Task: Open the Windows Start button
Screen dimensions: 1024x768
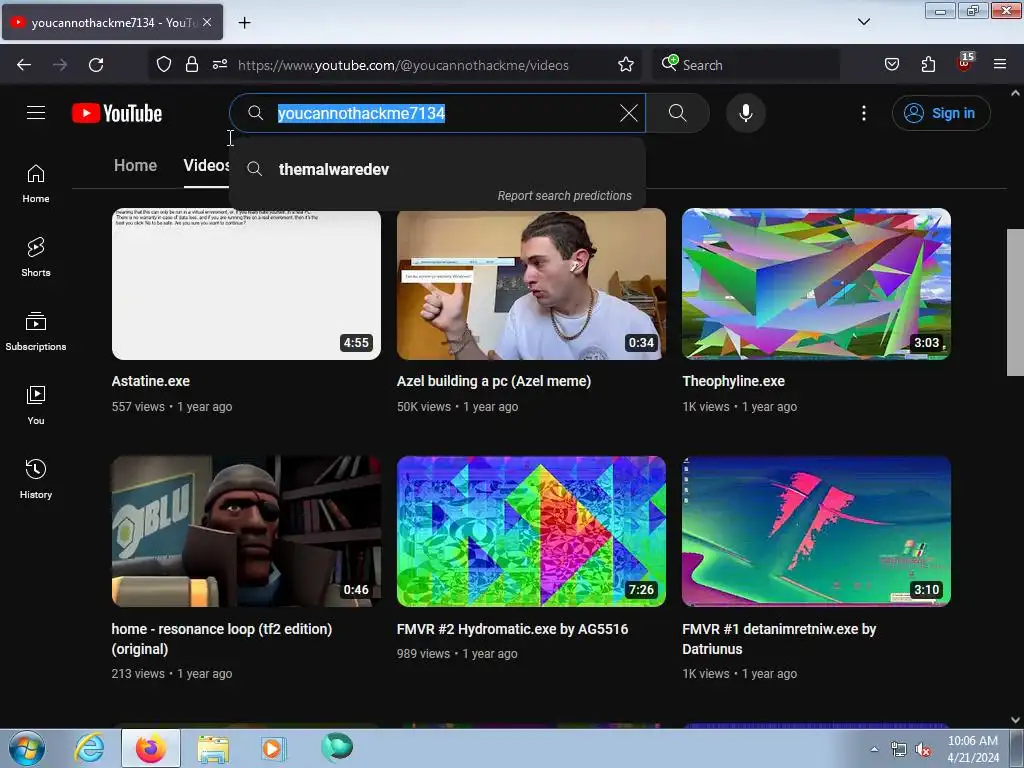Action: point(27,749)
